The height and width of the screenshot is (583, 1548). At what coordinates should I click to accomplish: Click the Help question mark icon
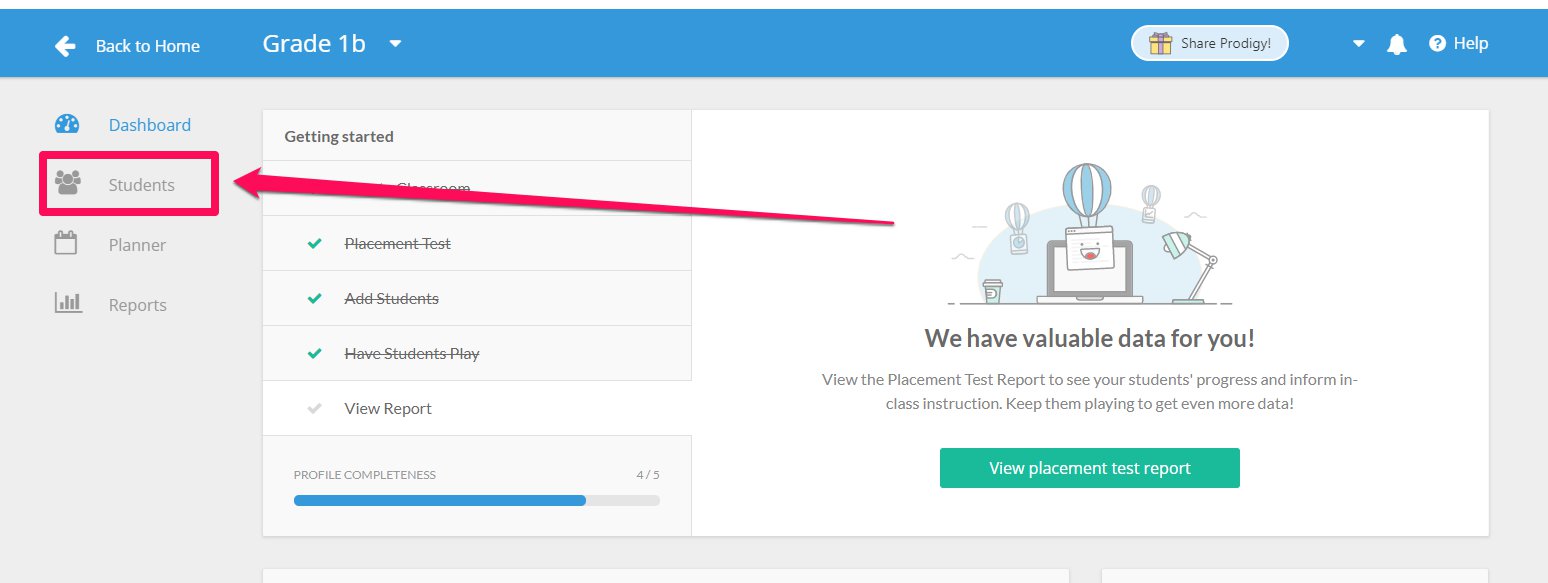[x=1438, y=43]
